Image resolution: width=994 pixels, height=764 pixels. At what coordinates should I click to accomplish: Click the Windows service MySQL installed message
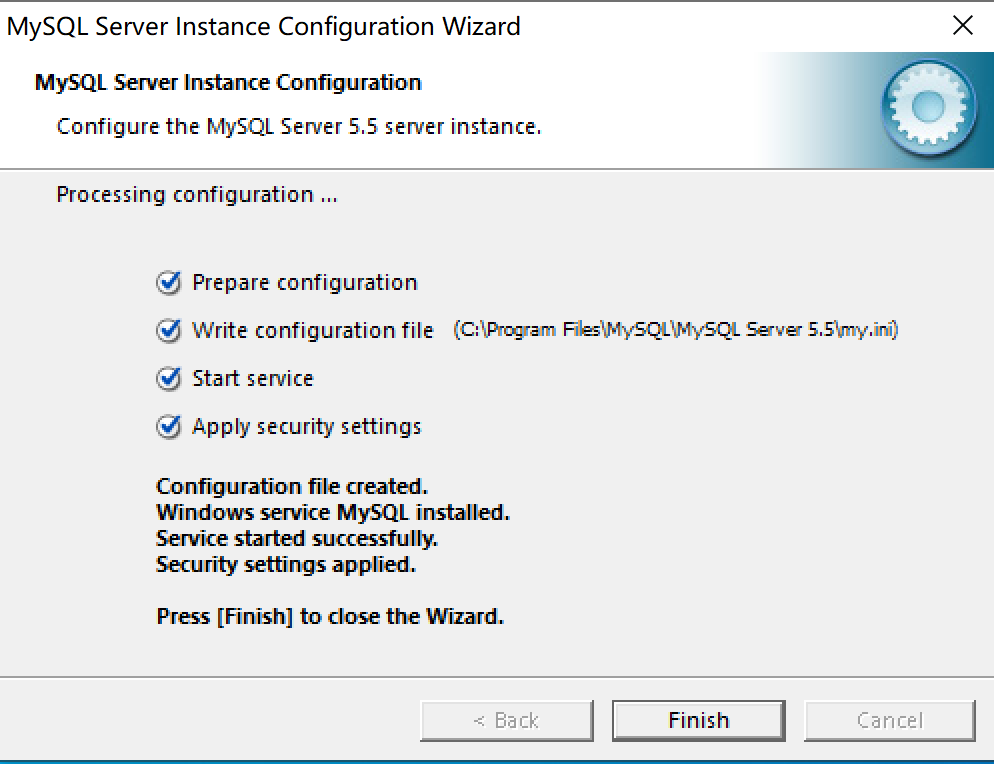333,513
